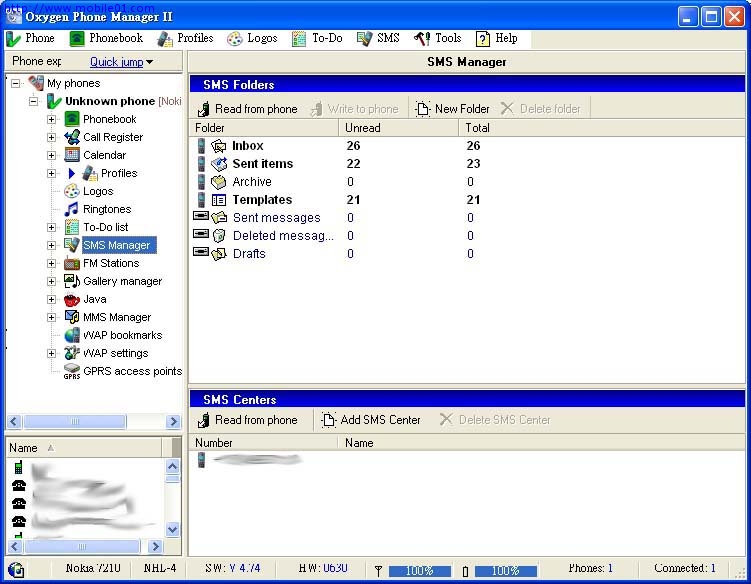Sort by the Unread column header
Image resolution: width=751 pixels, height=584 pixels.
pyautogui.click(x=398, y=128)
